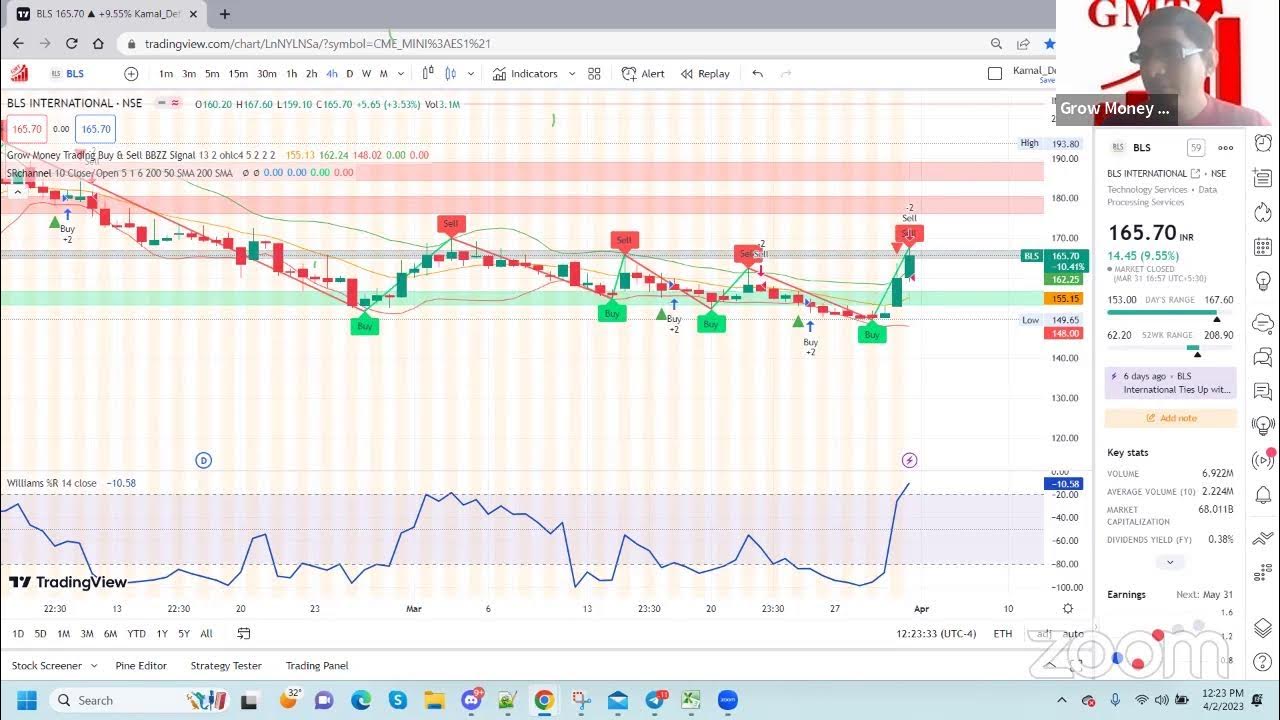Select the 30m timeframe
This screenshot has width=1280, height=720.
click(266, 74)
